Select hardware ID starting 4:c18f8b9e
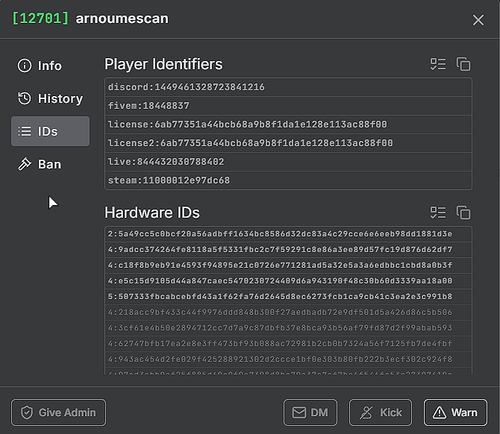The height and width of the screenshot is (434, 500). 288,265
